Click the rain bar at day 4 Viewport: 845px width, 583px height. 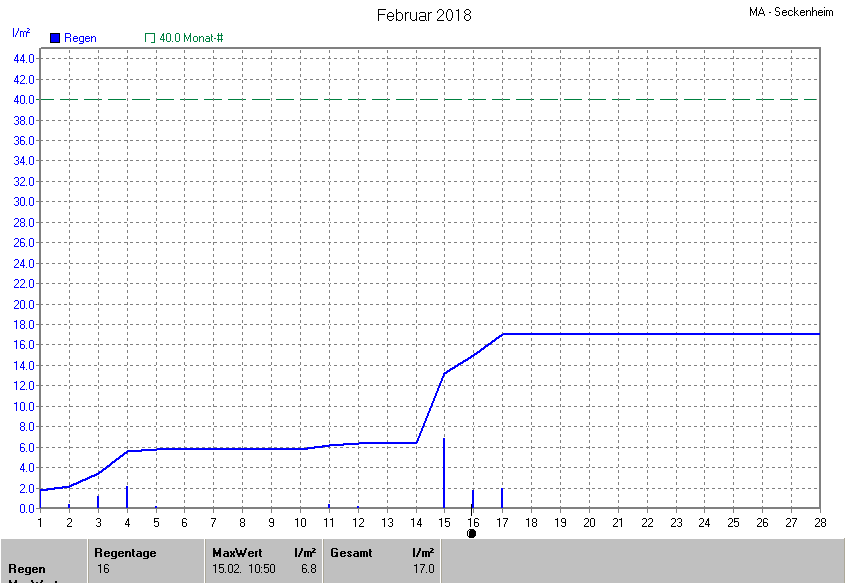tap(127, 497)
